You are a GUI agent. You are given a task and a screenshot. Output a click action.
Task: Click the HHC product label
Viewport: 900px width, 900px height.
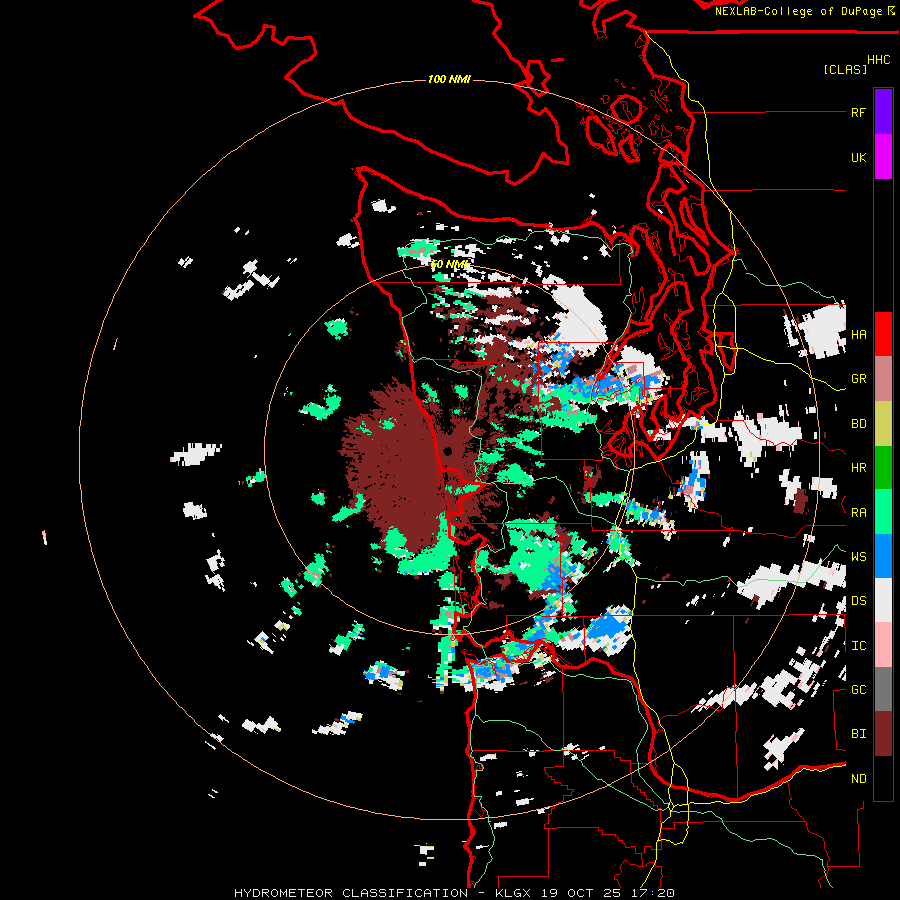tap(879, 60)
